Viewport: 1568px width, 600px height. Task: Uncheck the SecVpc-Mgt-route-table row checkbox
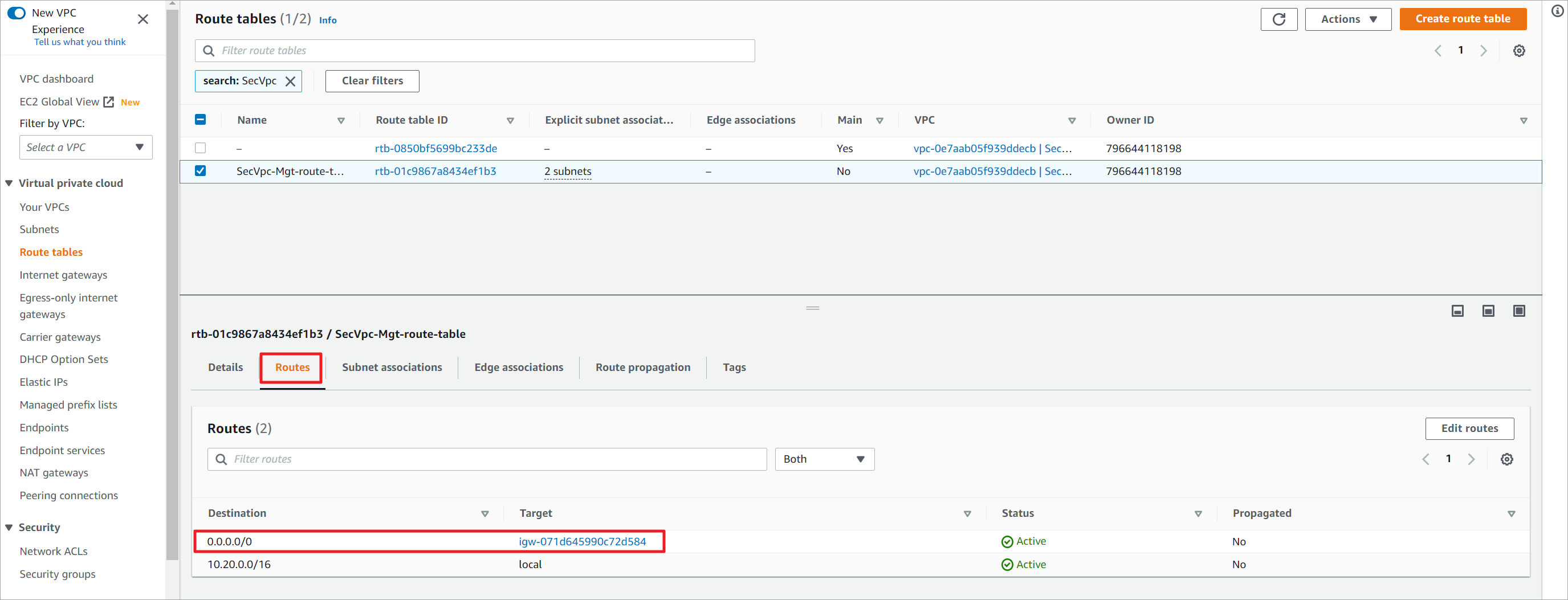[200, 171]
